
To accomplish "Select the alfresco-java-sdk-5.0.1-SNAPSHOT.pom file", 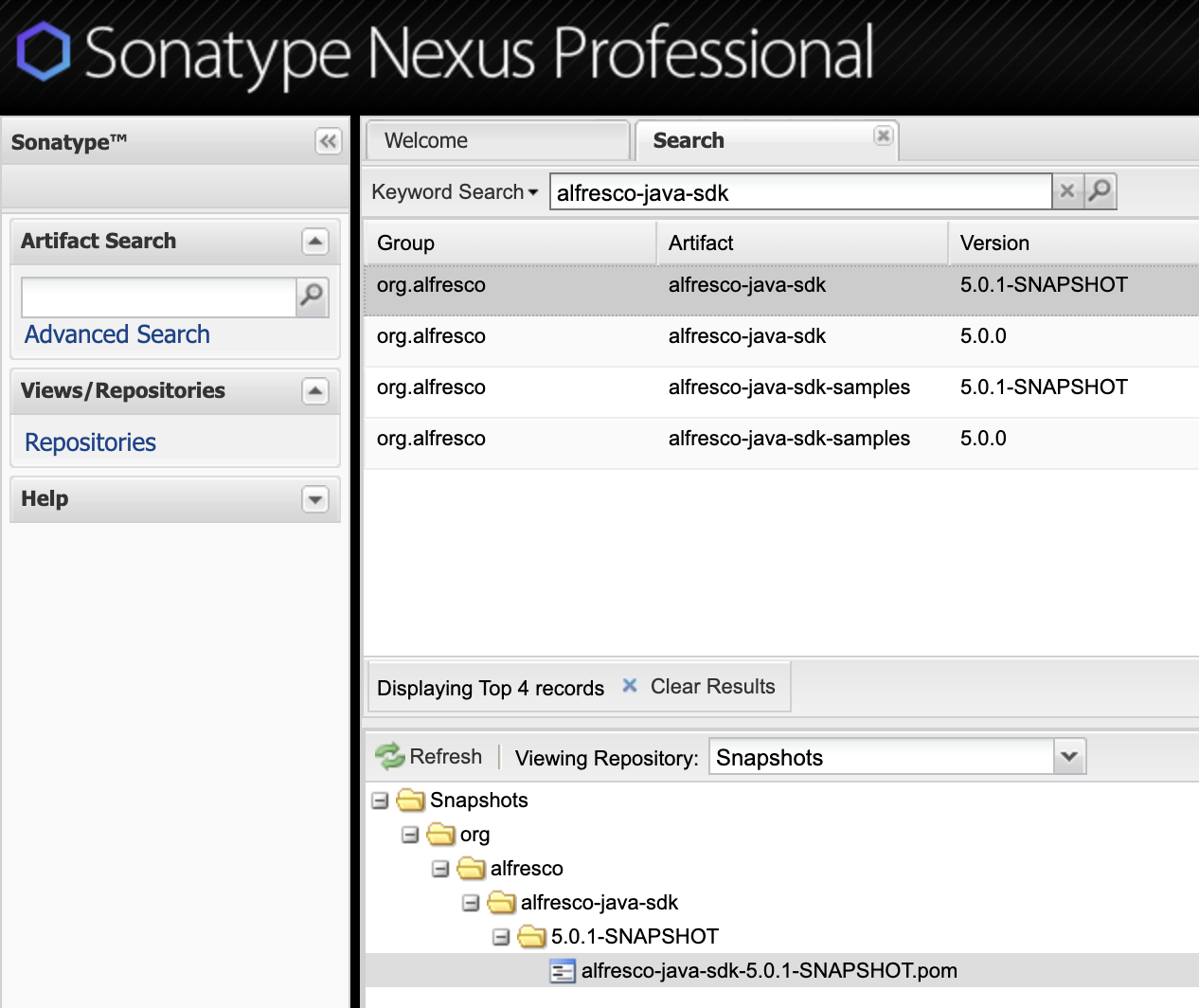I will pyautogui.click(x=768, y=970).
